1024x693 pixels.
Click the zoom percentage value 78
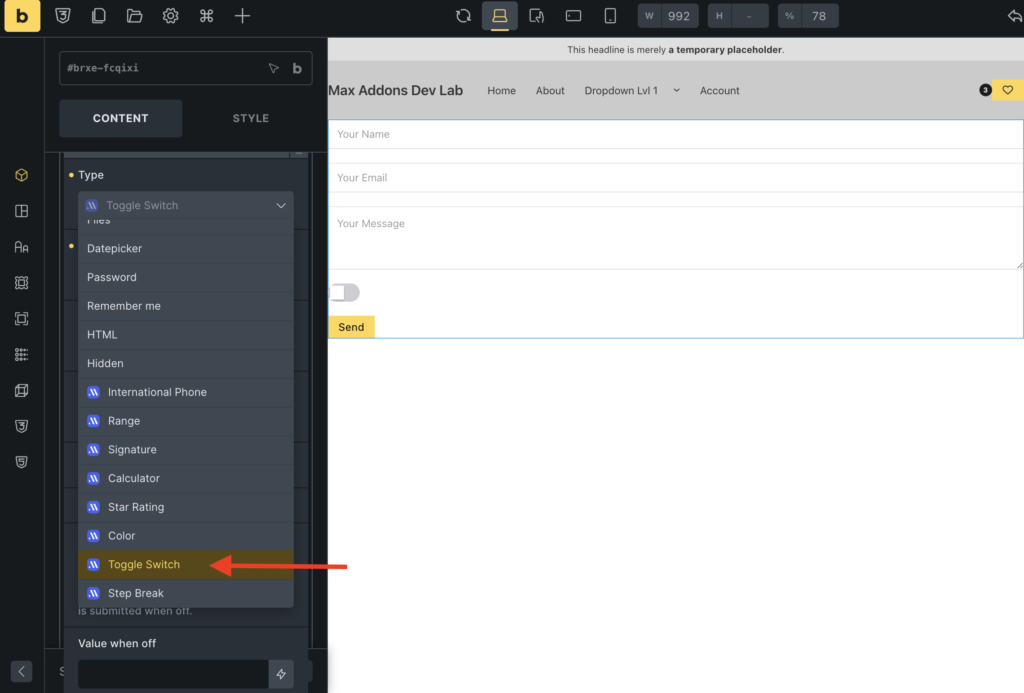pyautogui.click(x=819, y=16)
